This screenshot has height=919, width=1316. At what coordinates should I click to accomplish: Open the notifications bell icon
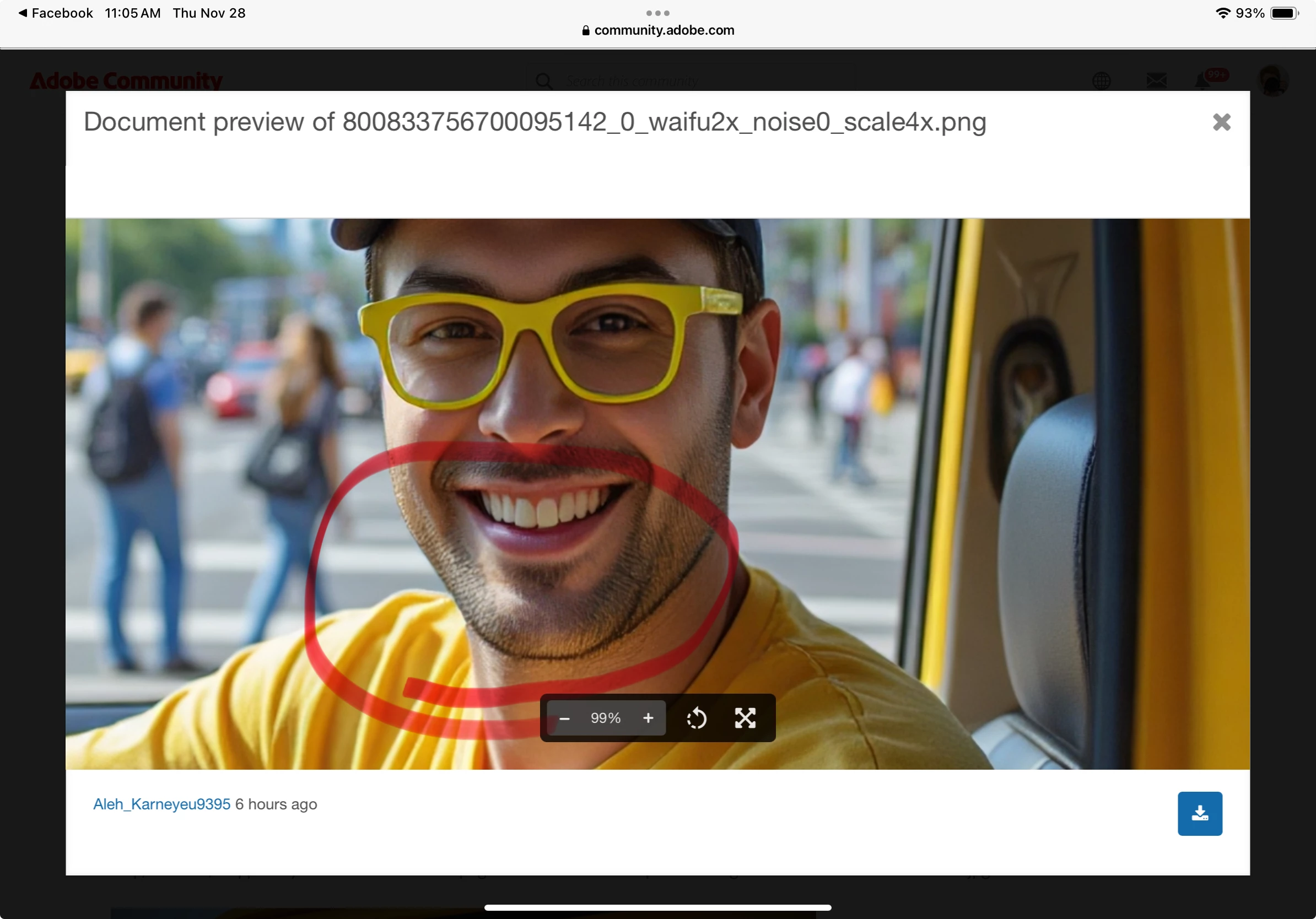(x=1202, y=81)
